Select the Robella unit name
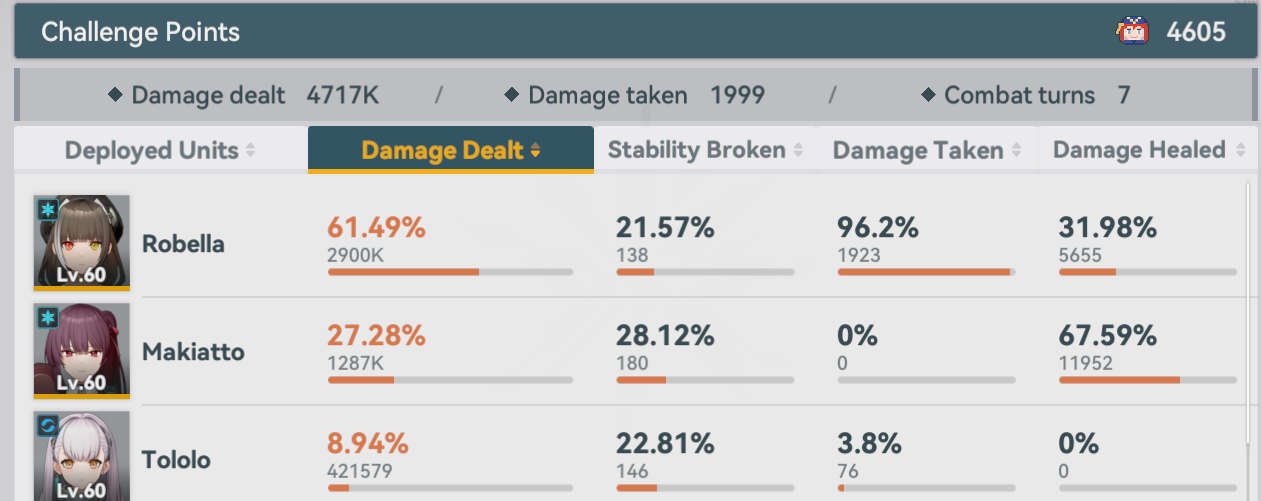The width and height of the screenshot is (1261, 501). click(183, 244)
